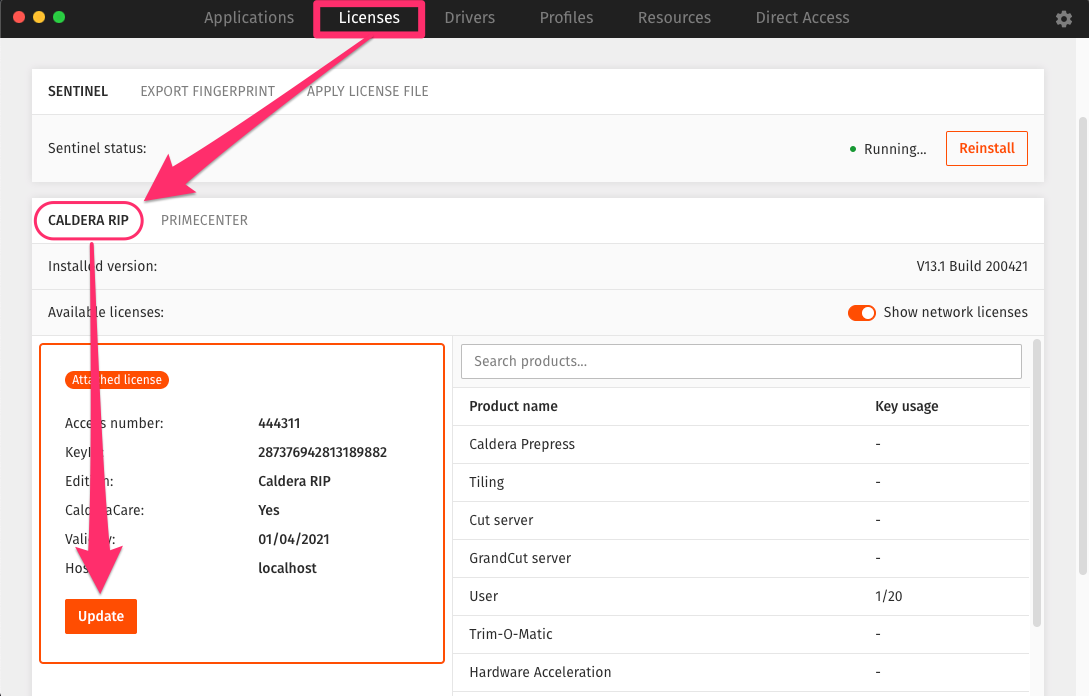Click the V13.1 Build 200421 version text
This screenshot has width=1089, height=696.
(x=972, y=266)
